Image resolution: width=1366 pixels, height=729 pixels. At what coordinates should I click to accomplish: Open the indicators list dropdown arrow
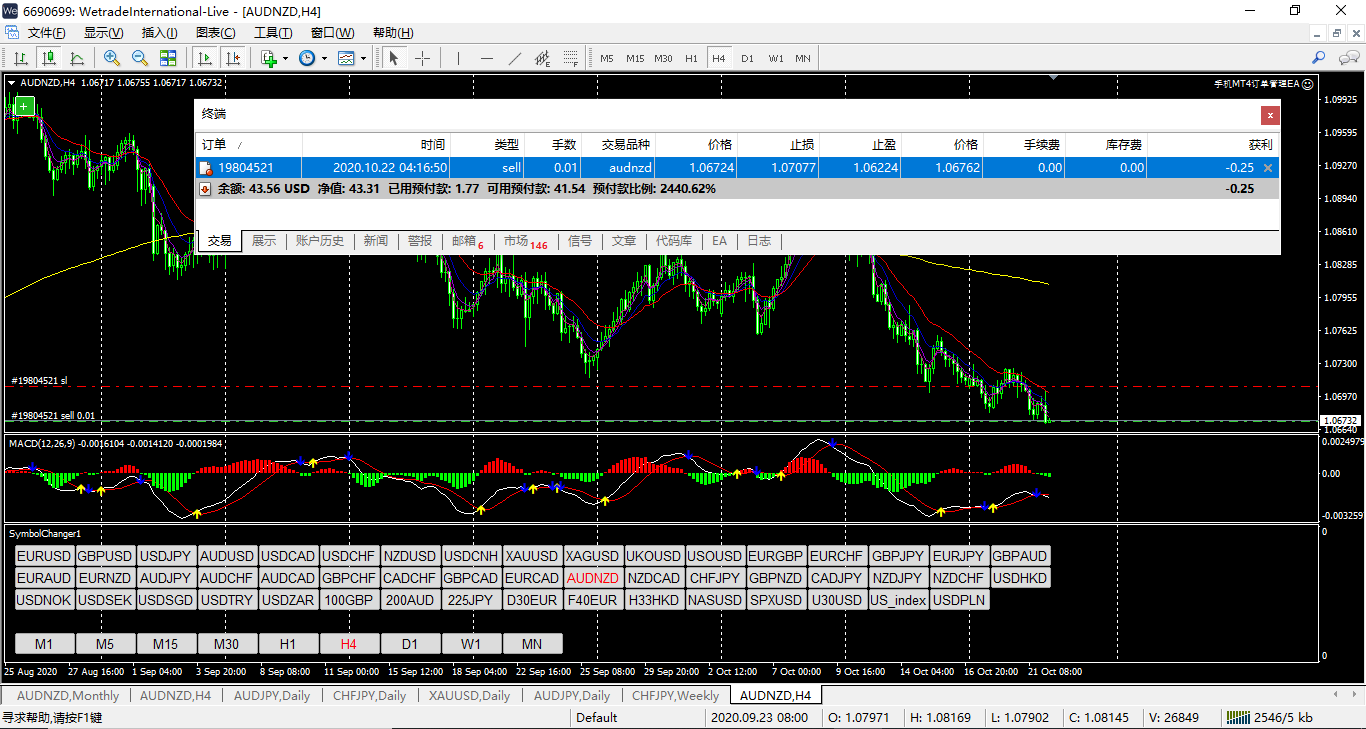(285, 58)
